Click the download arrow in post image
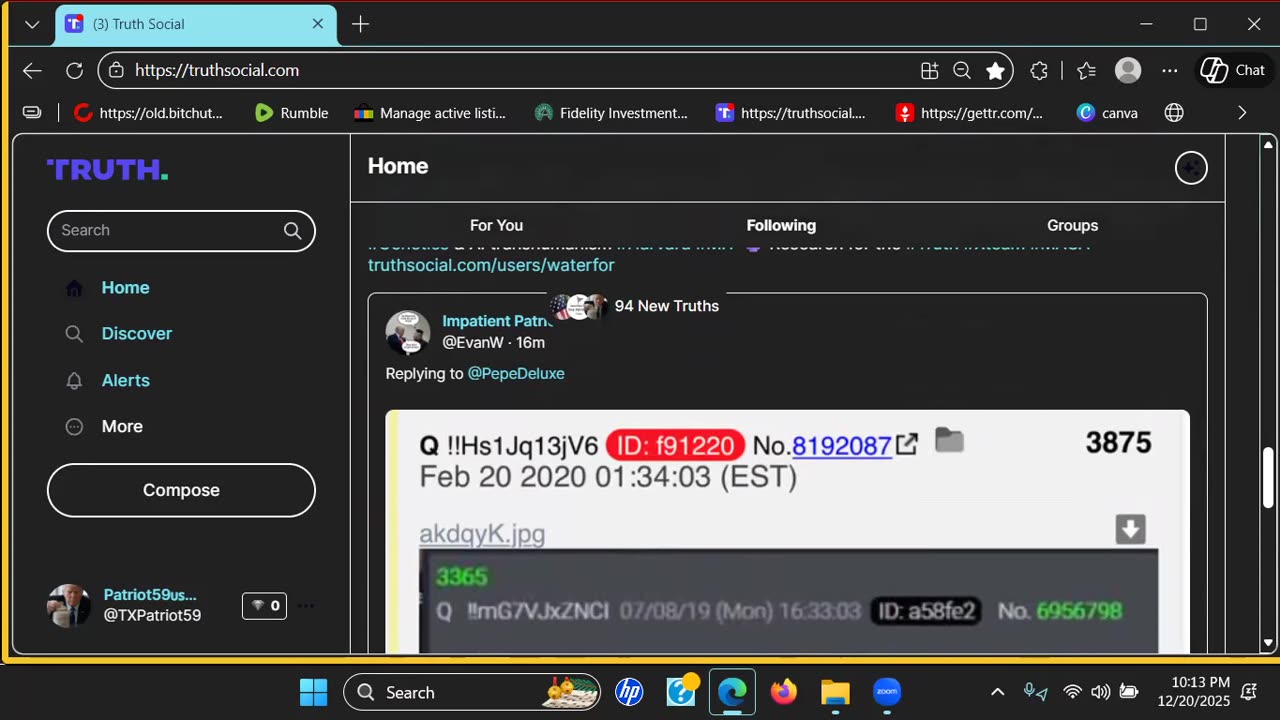This screenshot has width=1280, height=720. click(1130, 529)
